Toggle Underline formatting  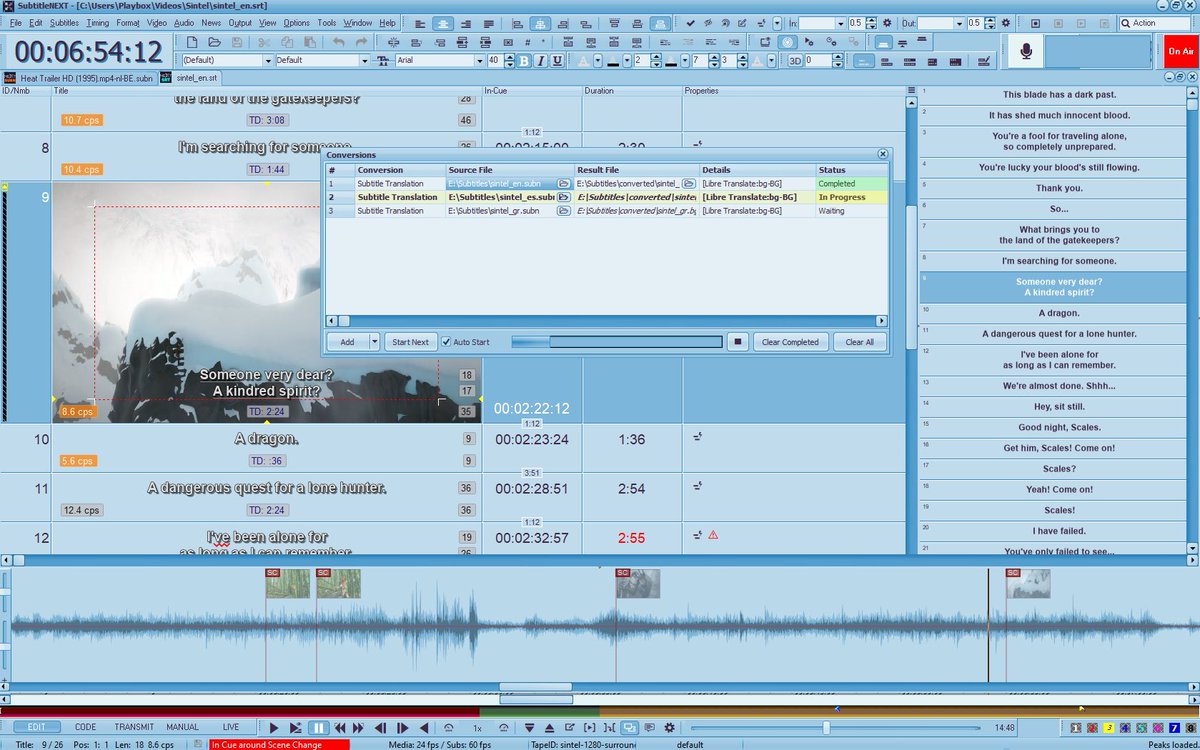[557, 60]
